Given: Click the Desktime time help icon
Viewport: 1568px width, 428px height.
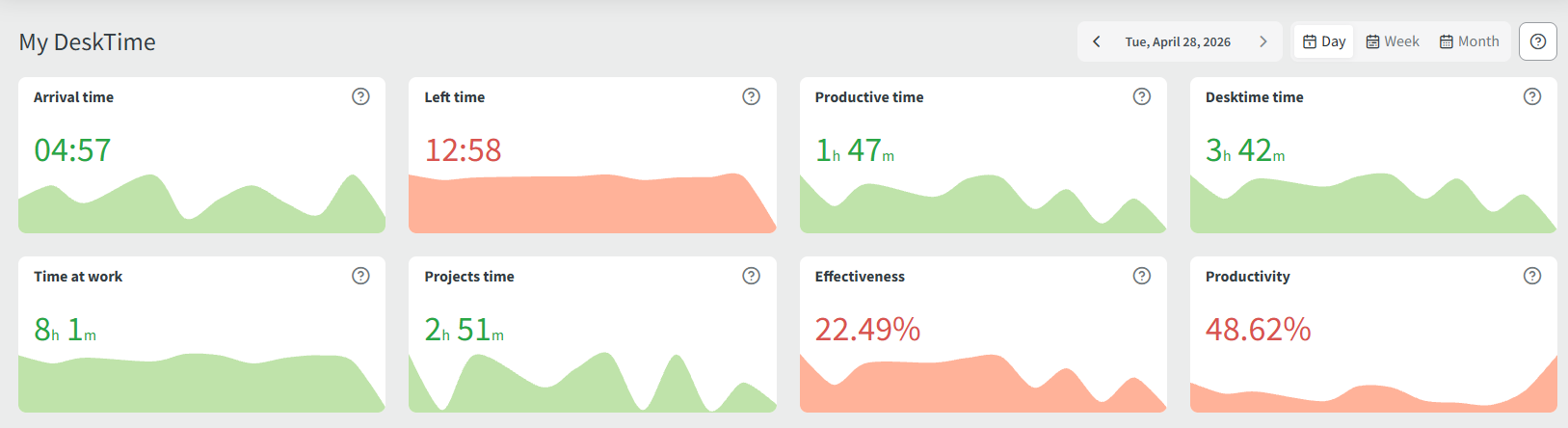Looking at the screenshot, I should (x=1532, y=96).
